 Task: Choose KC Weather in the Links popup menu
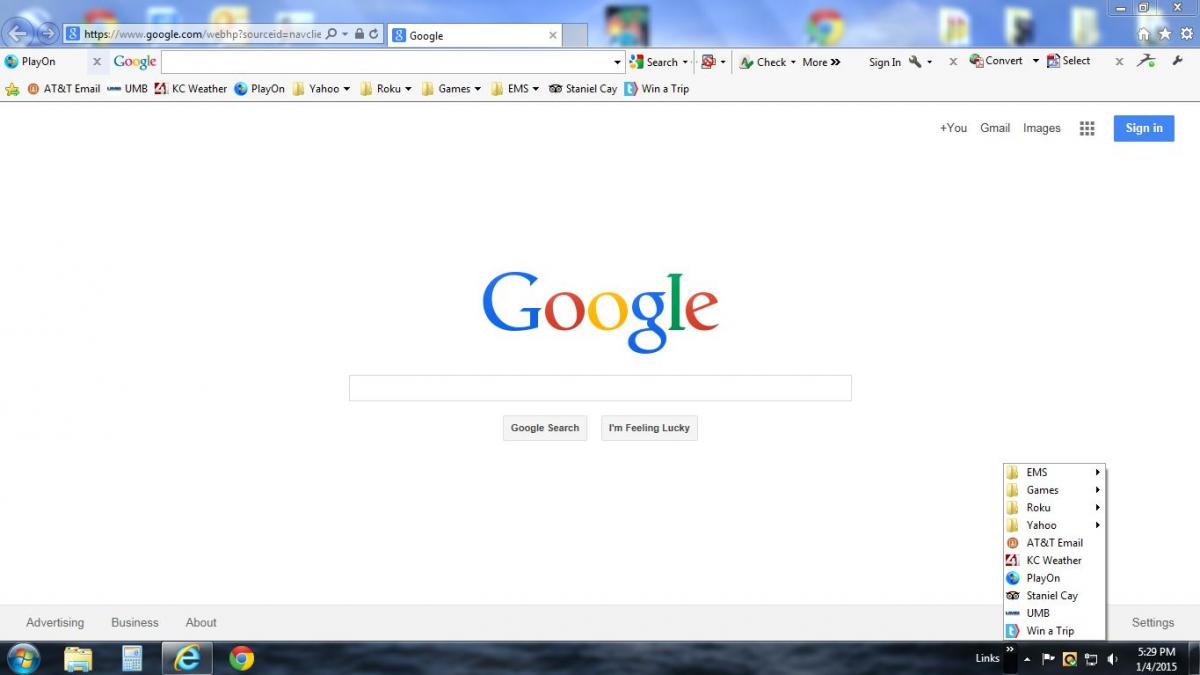point(1054,561)
